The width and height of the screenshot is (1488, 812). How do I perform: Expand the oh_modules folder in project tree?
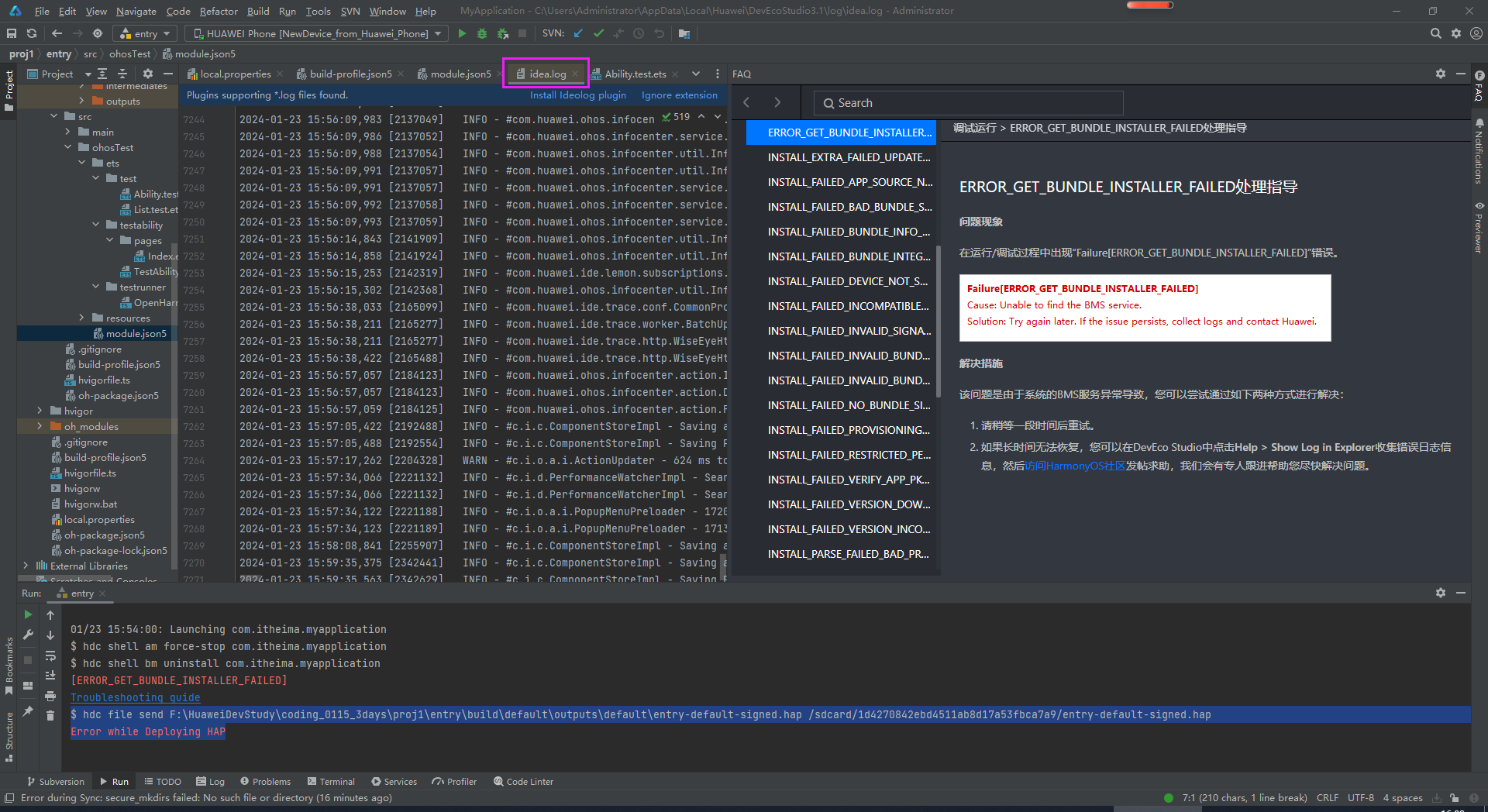(40, 426)
